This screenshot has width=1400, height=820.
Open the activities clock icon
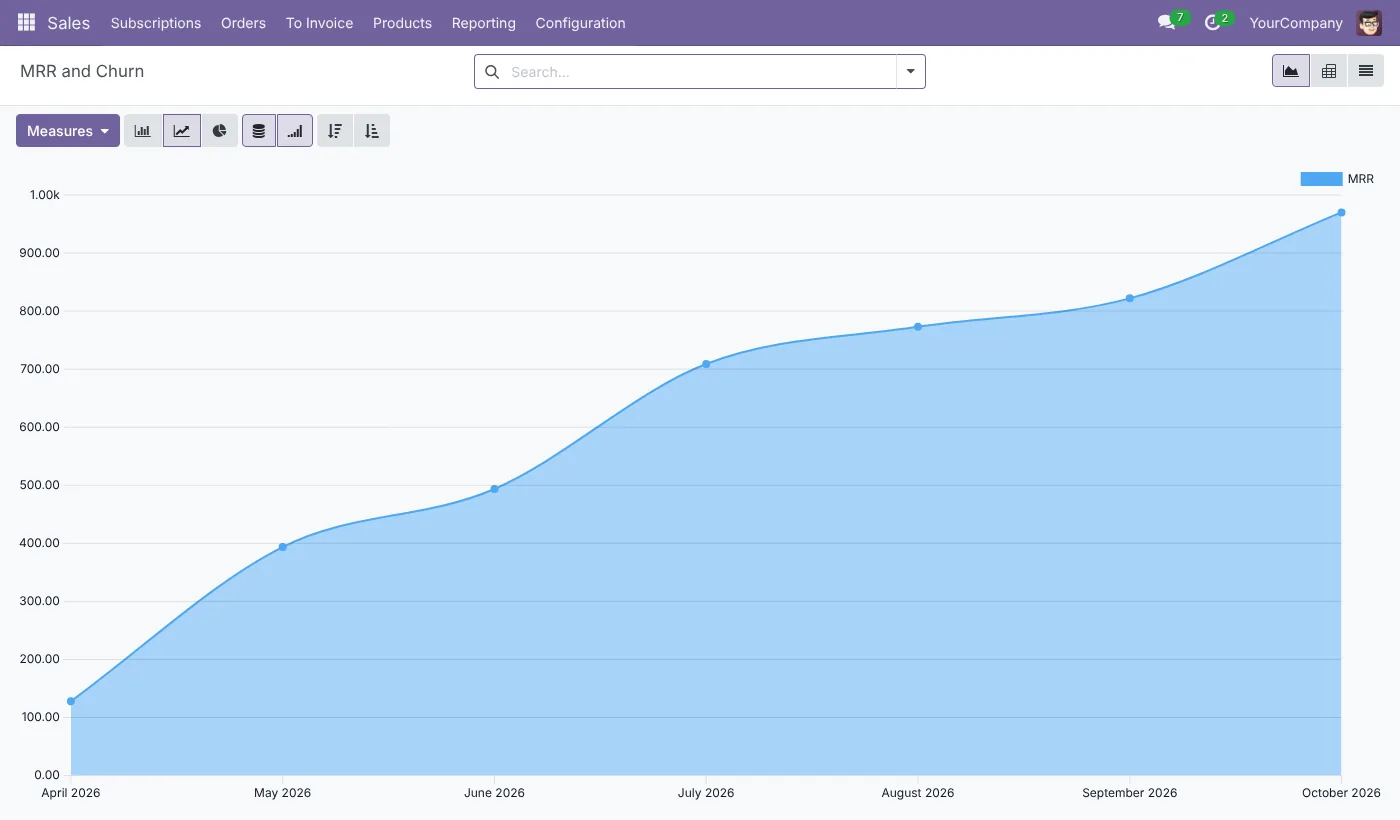click(1213, 22)
